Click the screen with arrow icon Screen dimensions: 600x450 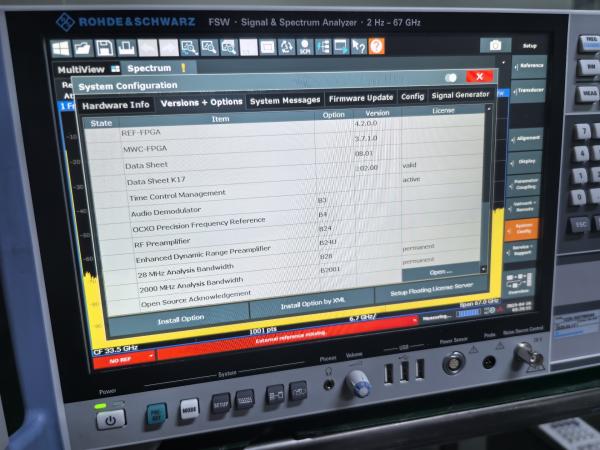[x=341, y=47]
